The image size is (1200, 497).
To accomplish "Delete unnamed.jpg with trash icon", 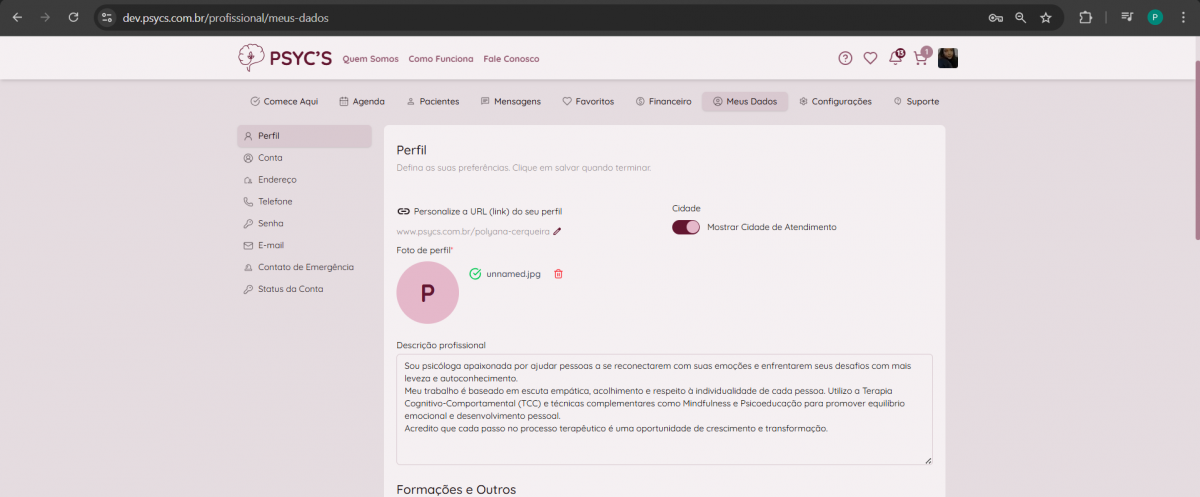I will [558, 274].
